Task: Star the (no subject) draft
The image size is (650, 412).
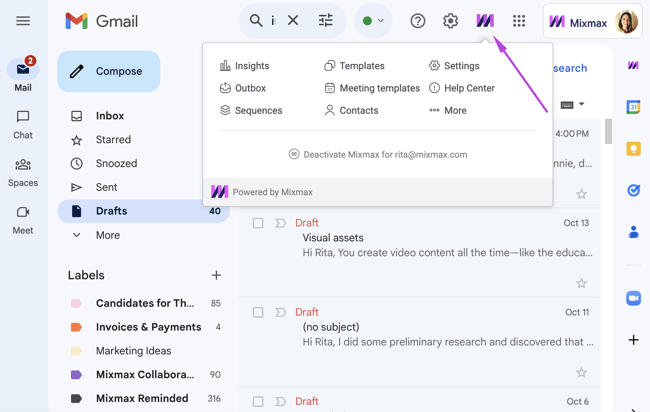Action: (x=581, y=372)
